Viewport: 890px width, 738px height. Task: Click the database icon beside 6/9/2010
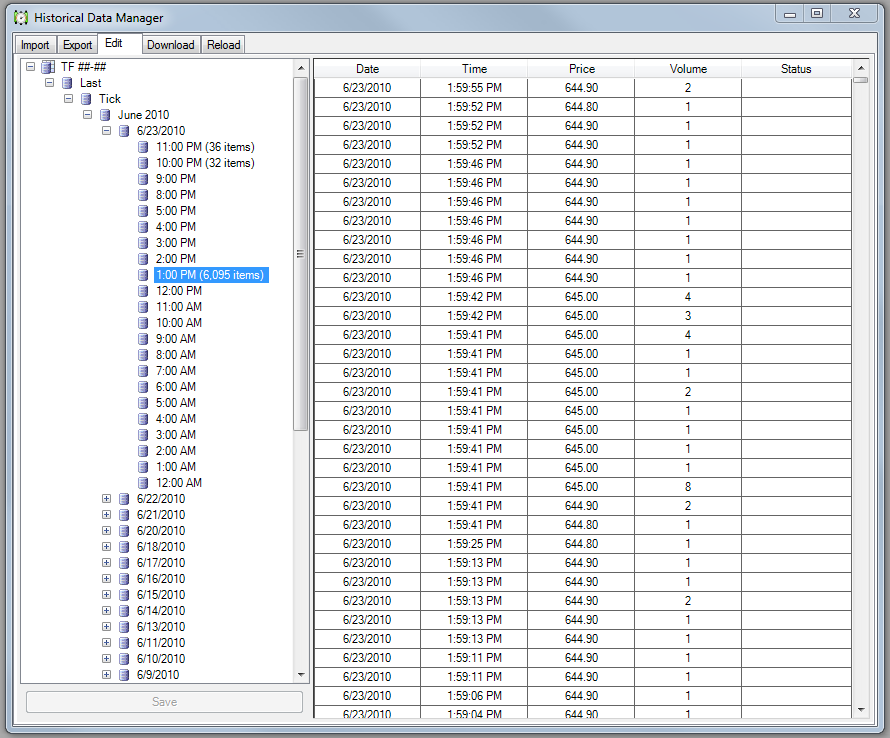tap(124, 674)
